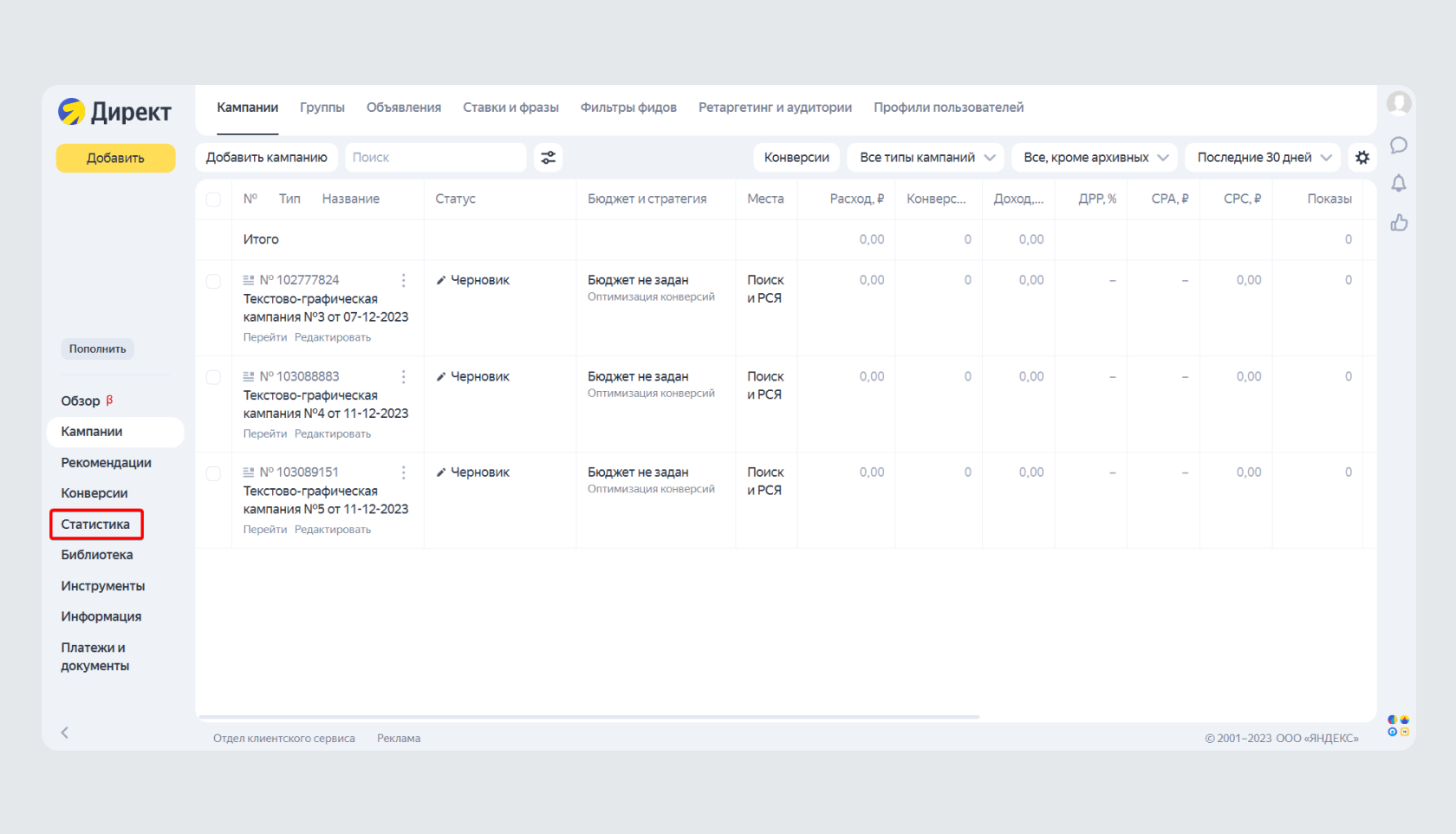Open Профили пользователей tab
This screenshot has height=834, width=1456.
tap(948, 108)
